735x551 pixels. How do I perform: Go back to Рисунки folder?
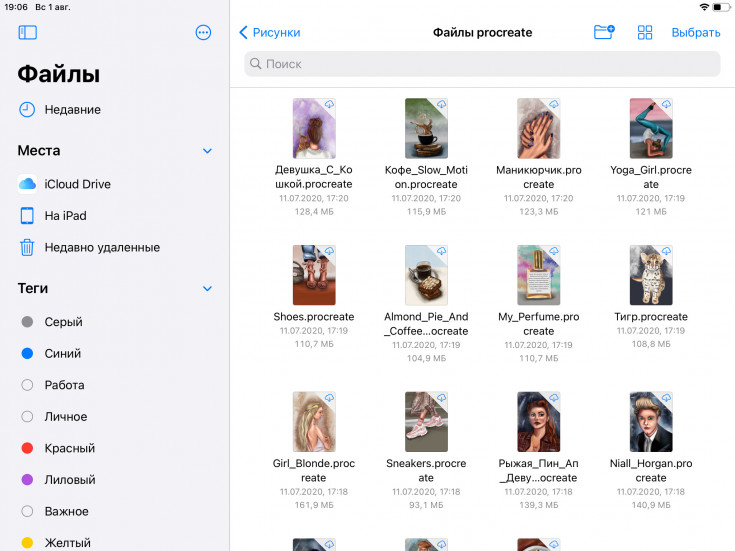coord(270,32)
